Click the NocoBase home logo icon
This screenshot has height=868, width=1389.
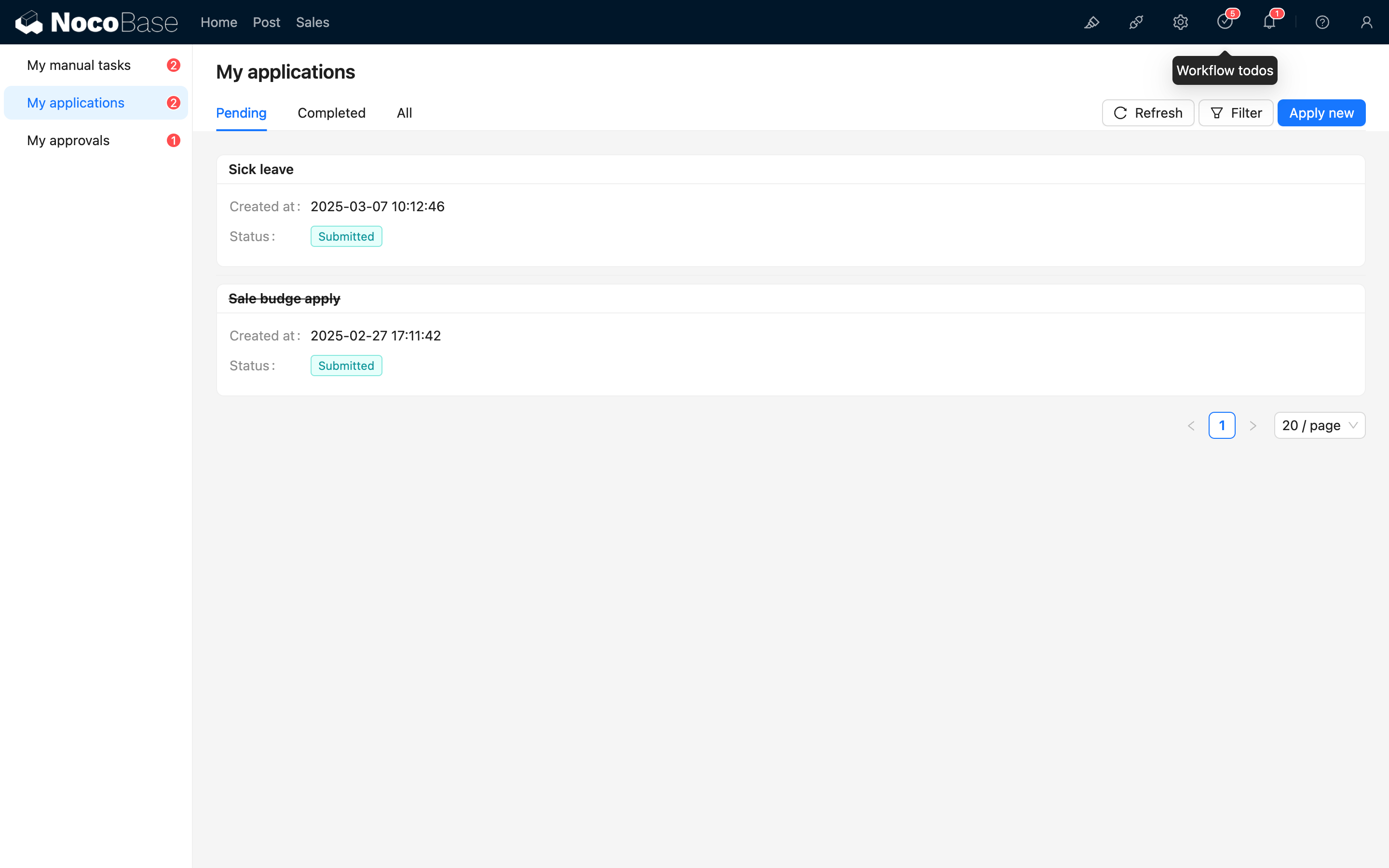(x=27, y=22)
